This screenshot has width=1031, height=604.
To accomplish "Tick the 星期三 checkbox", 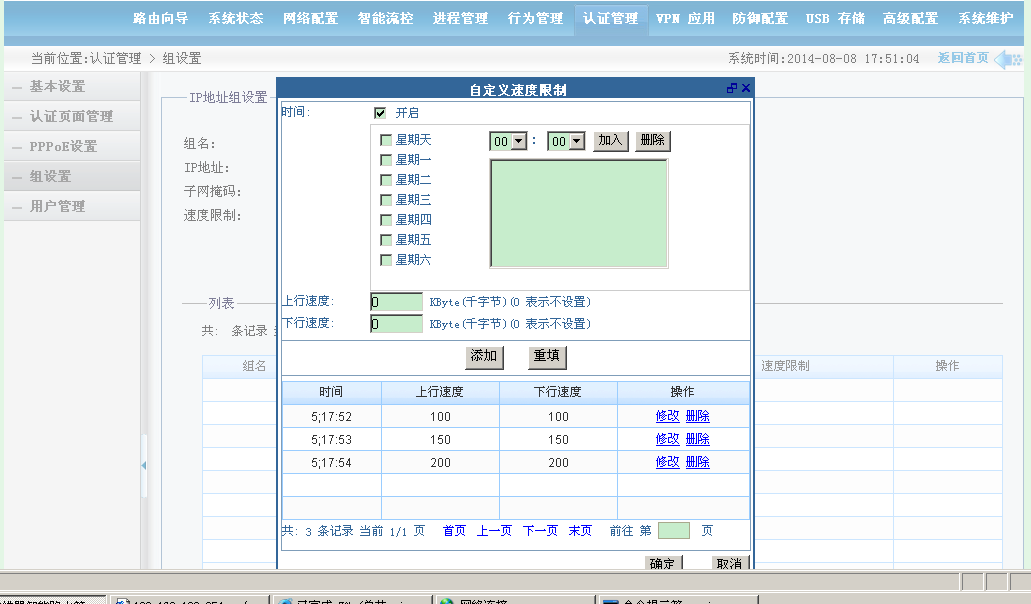I will (386, 200).
